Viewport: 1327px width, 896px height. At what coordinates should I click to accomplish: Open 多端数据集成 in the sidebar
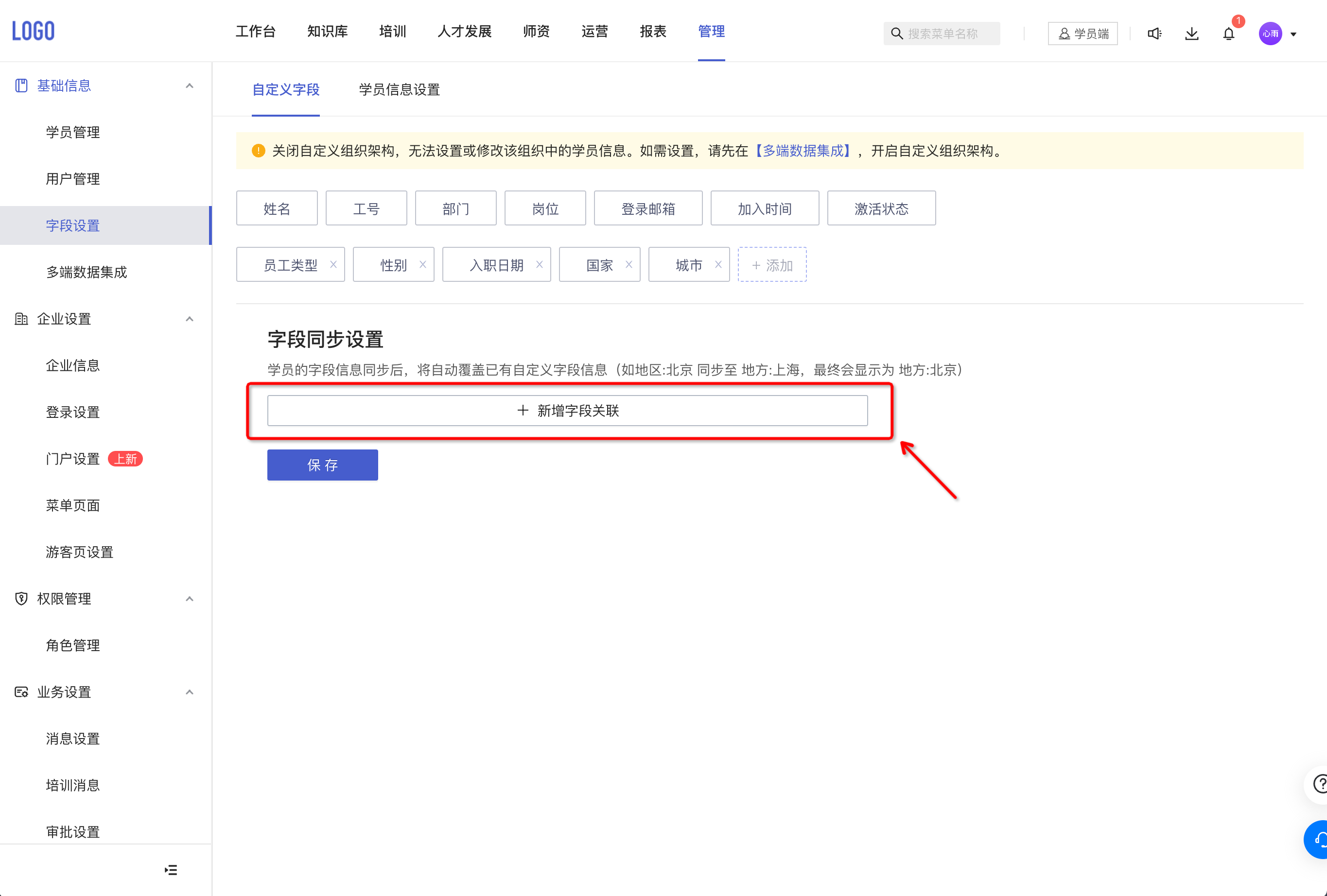(x=86, y=272)
